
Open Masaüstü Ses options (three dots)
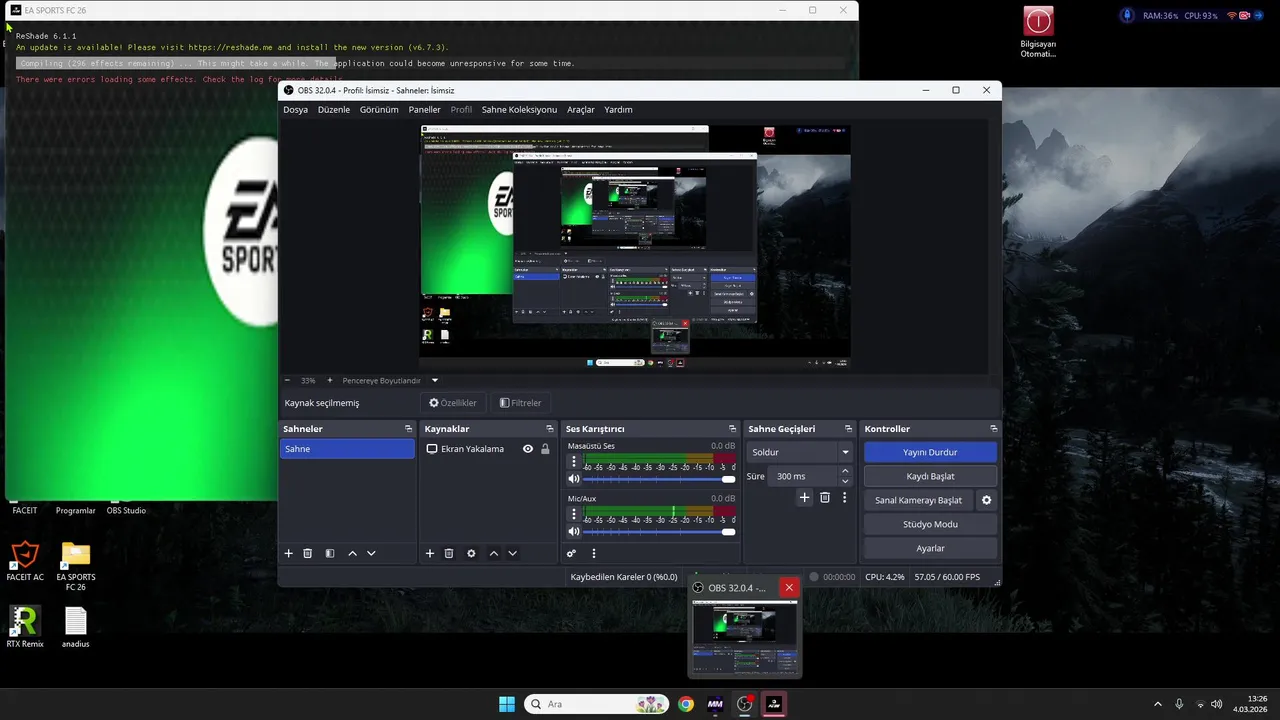pos(574,462)
